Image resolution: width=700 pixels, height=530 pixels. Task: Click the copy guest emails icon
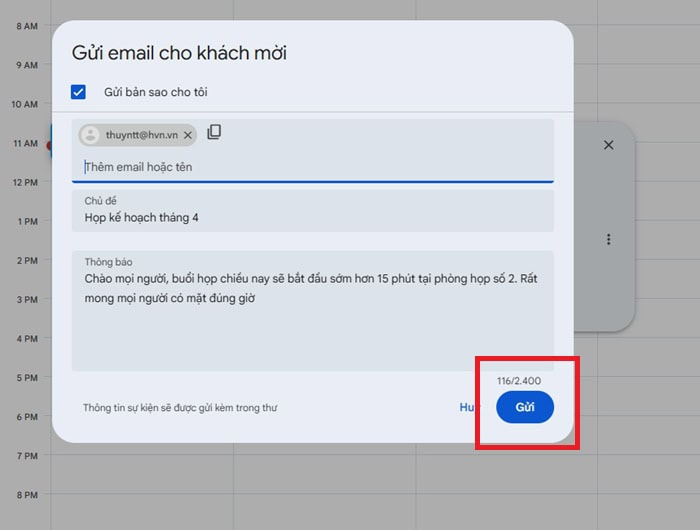pyautogui.click(x=214, y=133)
